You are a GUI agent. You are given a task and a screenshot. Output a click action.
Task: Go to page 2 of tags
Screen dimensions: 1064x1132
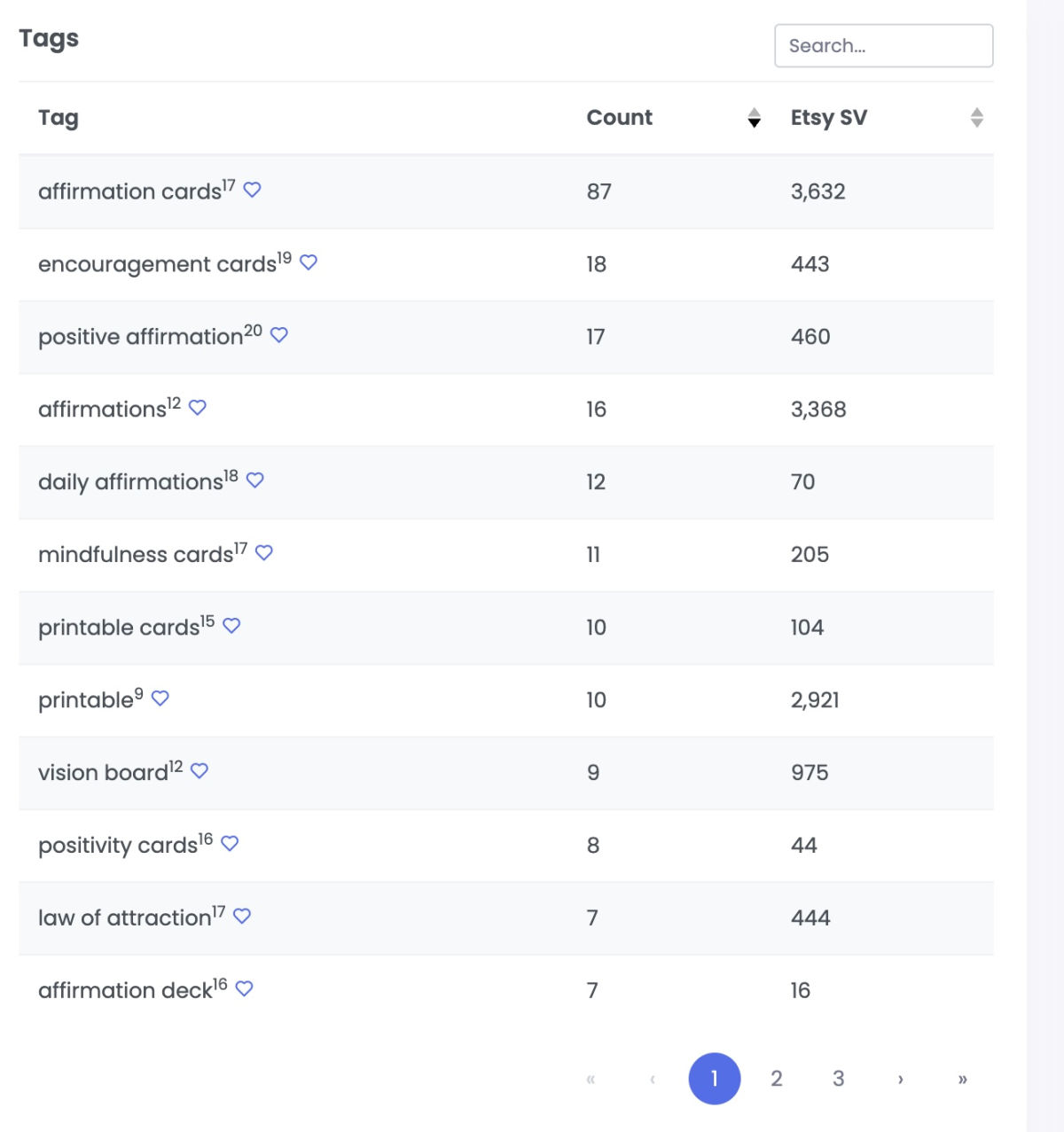pos(777,1079)
